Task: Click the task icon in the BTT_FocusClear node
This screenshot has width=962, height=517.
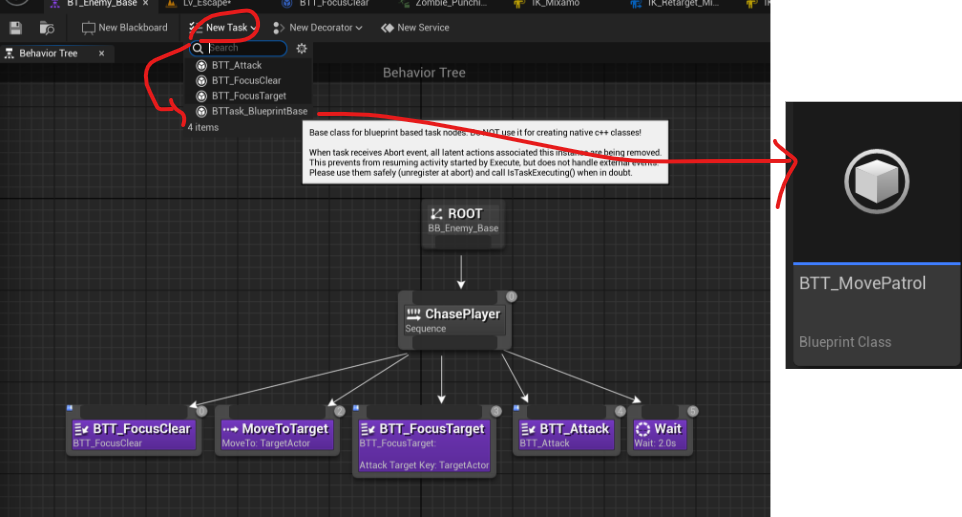Action: [x=82, y=429]
